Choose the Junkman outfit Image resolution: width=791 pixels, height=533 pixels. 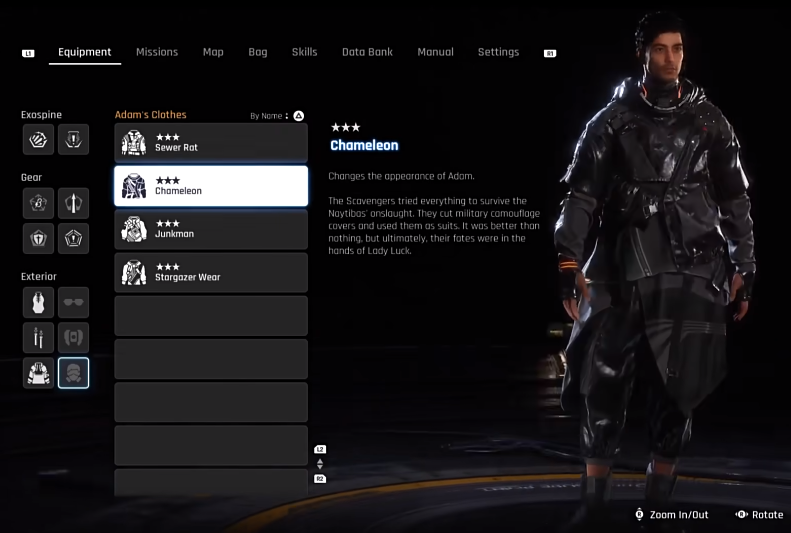click(x=211, y=229)
